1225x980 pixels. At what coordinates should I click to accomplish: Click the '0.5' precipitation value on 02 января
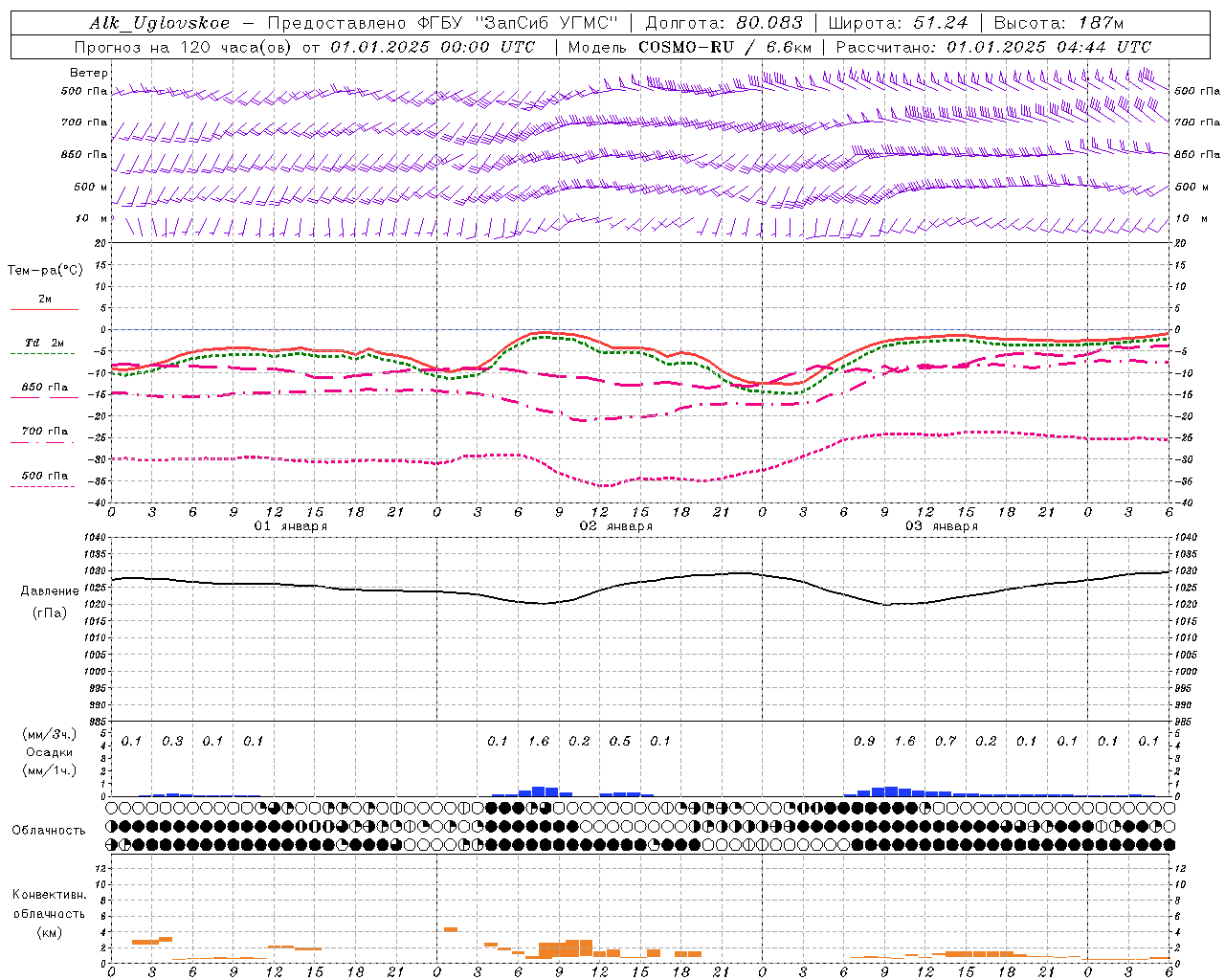(x=620, y=742)
